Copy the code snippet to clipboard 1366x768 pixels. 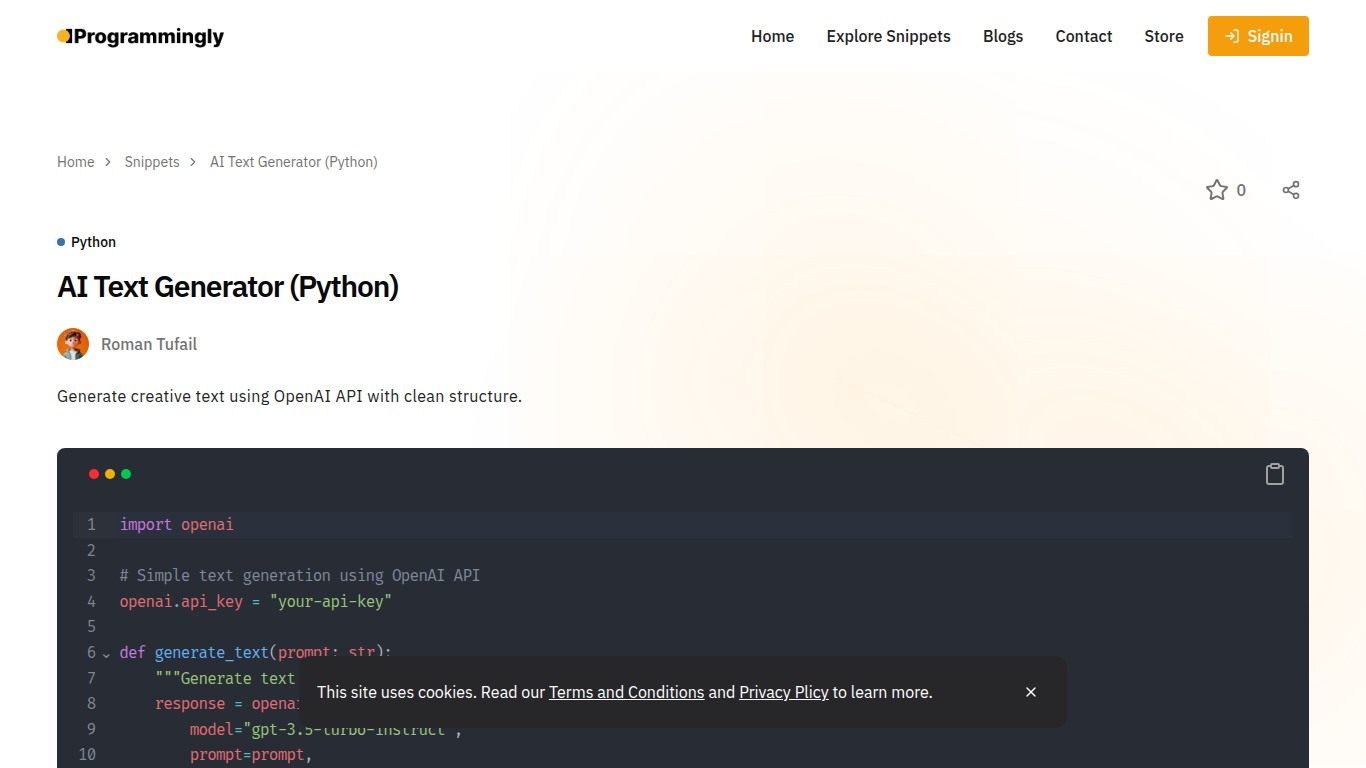pos(1275,473)
